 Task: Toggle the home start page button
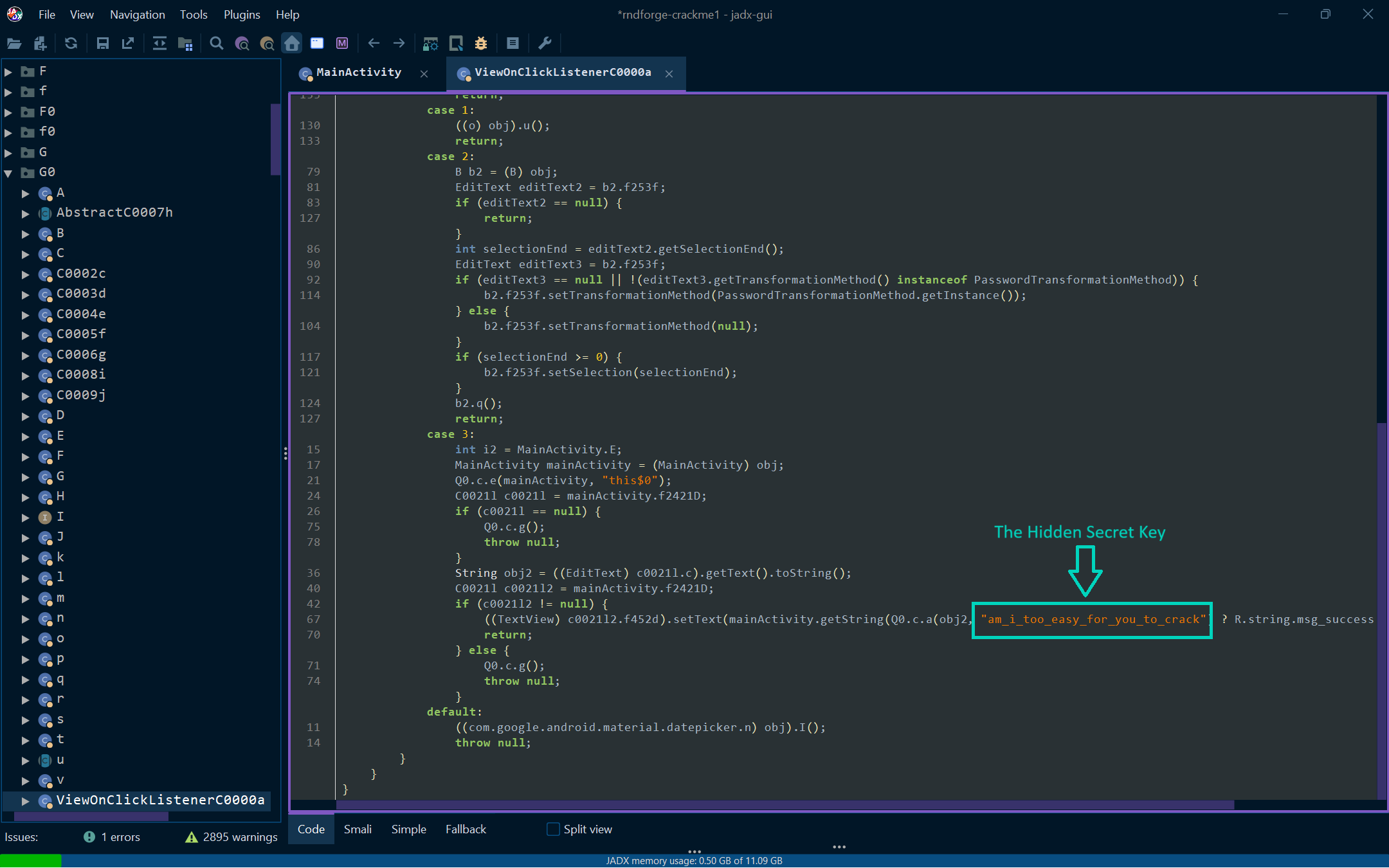click(x=292, y=43)
